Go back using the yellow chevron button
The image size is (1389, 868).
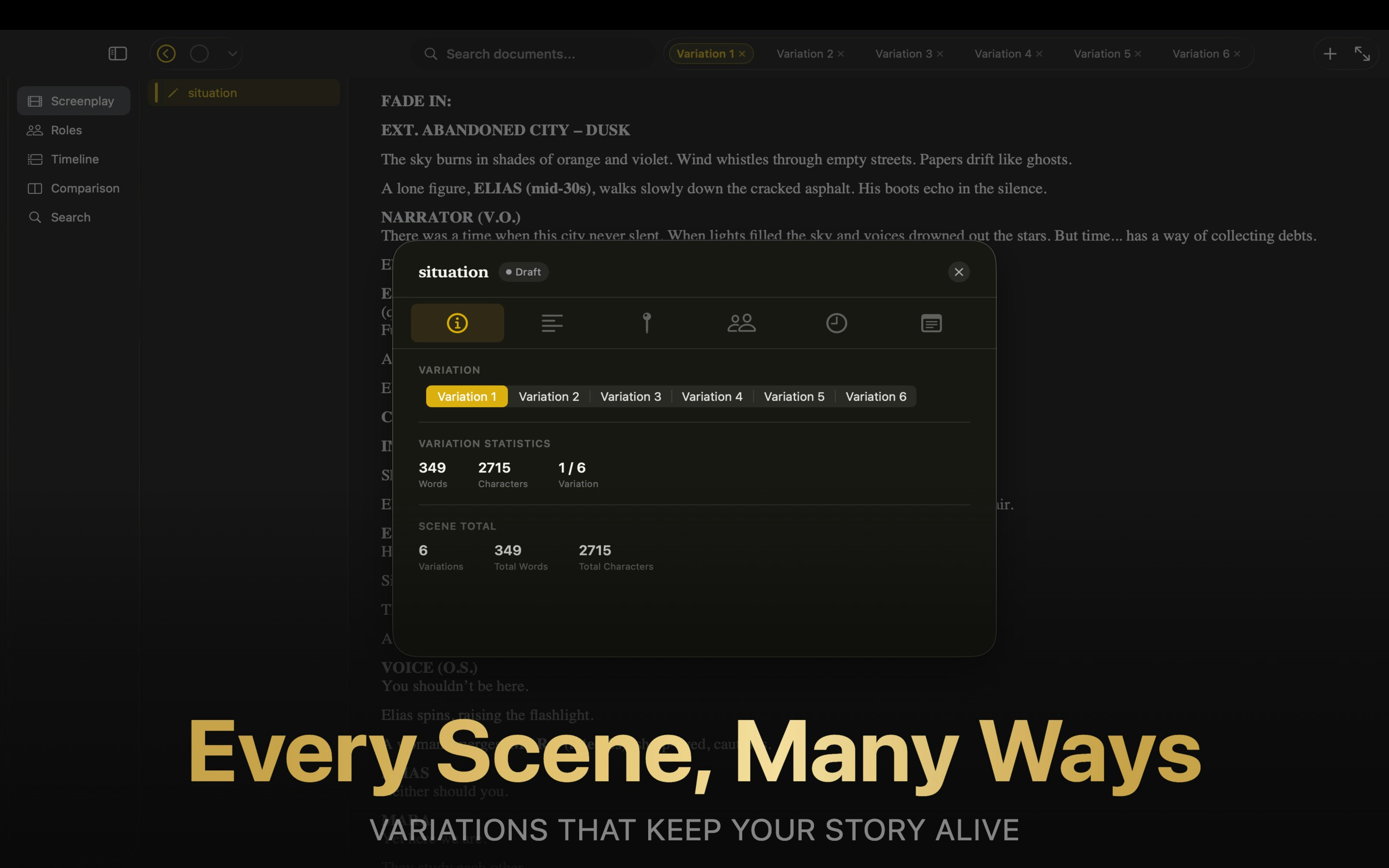166,54
